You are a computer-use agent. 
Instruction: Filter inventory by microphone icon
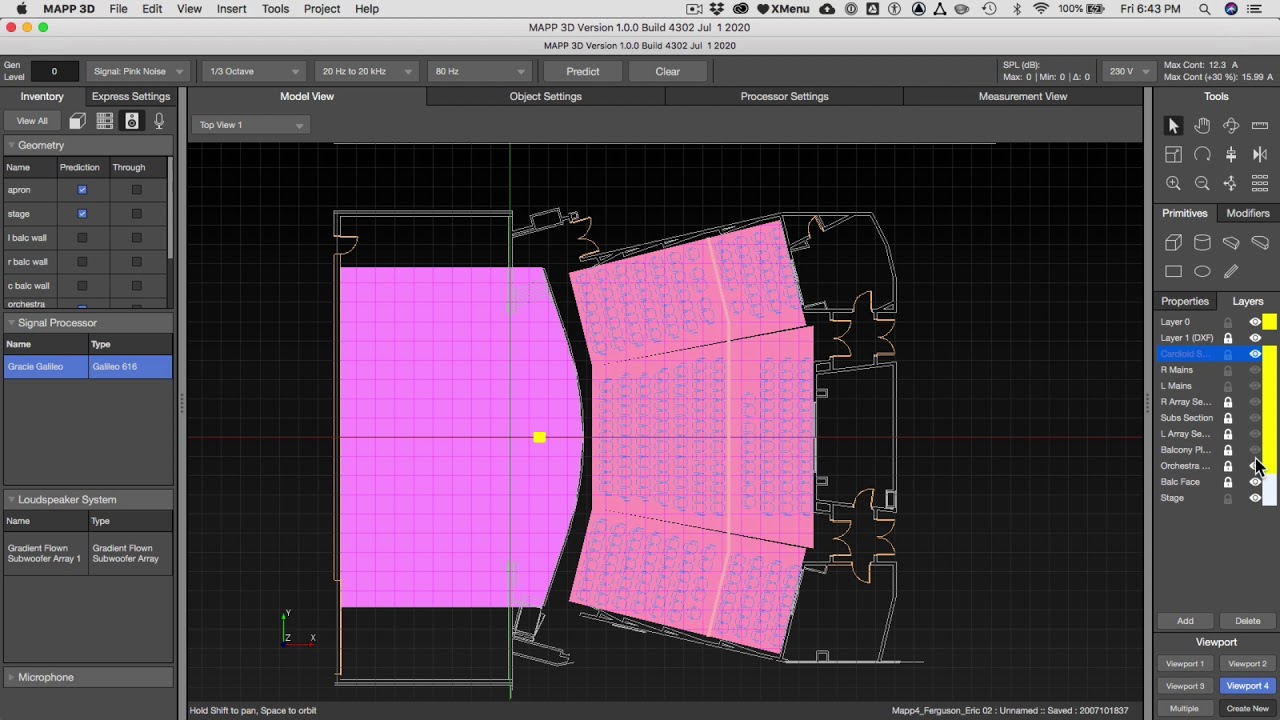tap(158, 121)
